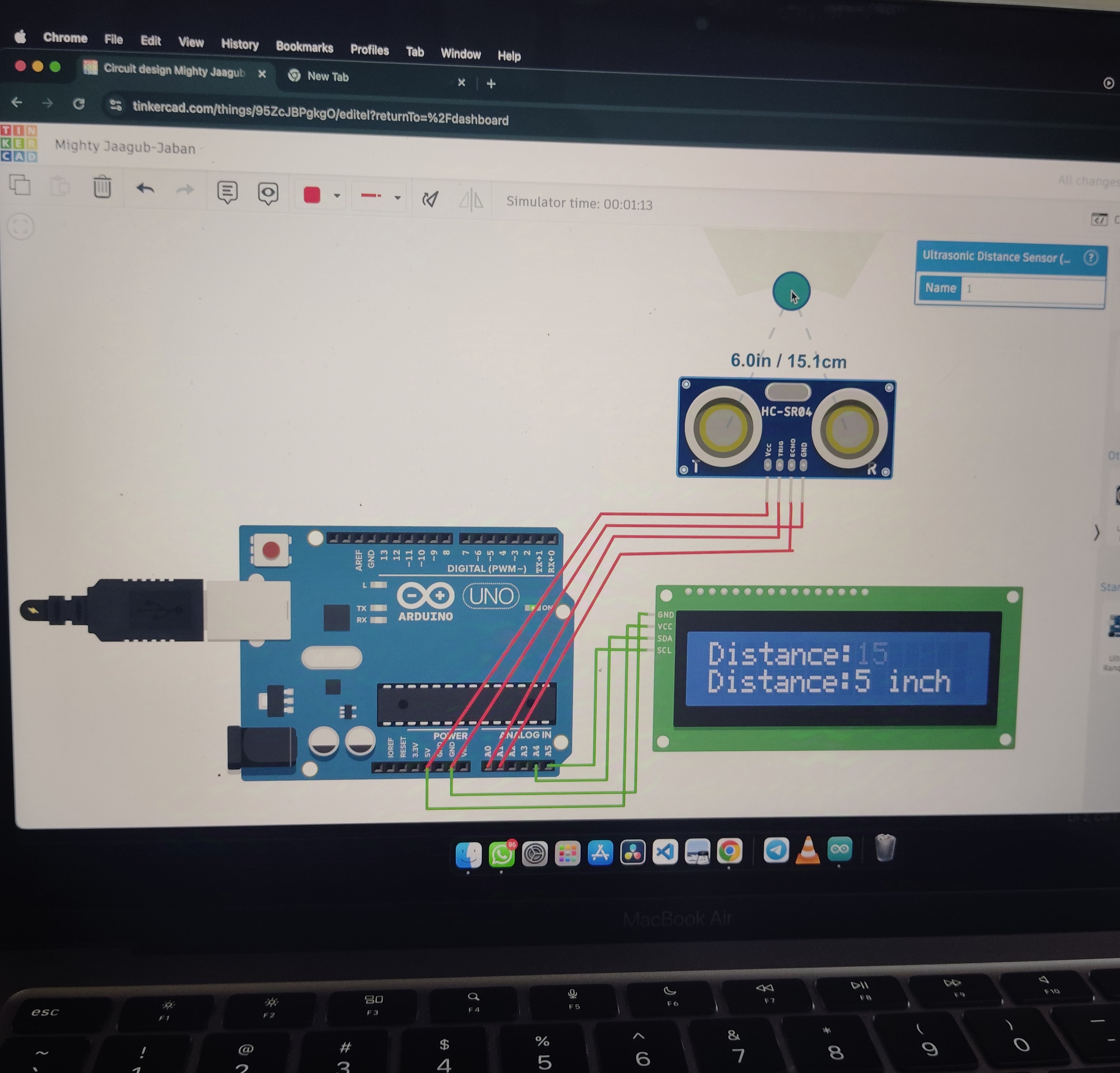Open the wire color dropdown arrow
Image resolution: width=1120 pixels, height=1073 pixels.
point(337,196)
